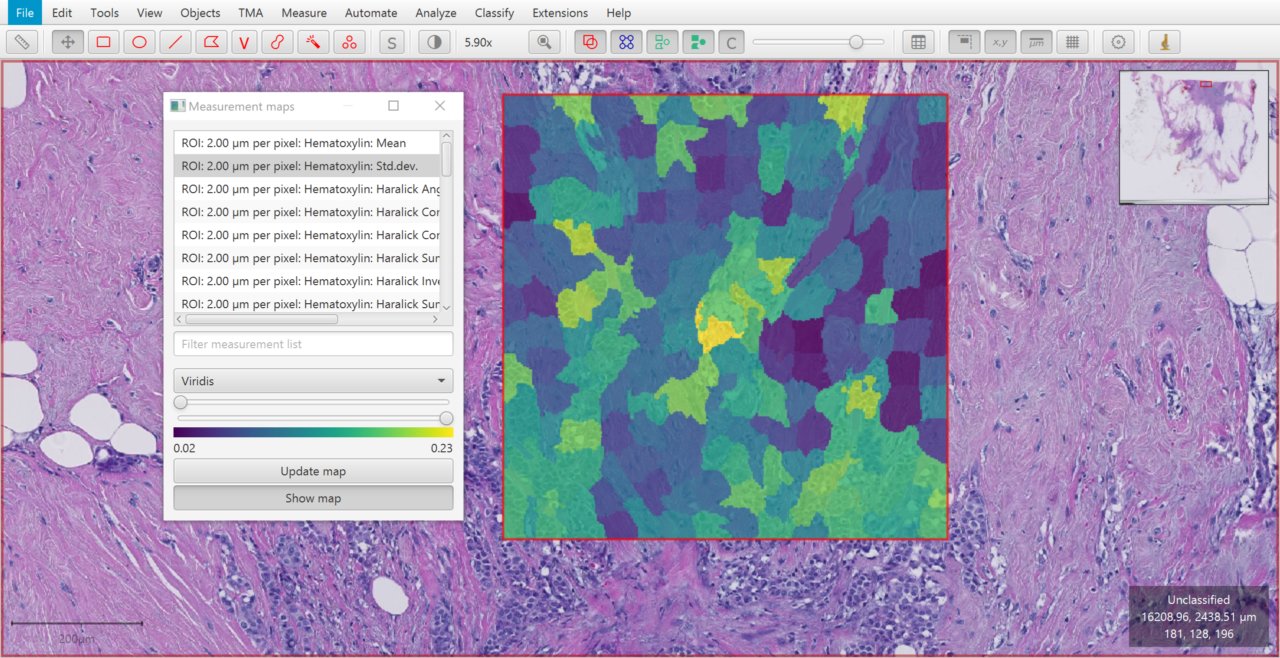Click the Update map button

313,471
